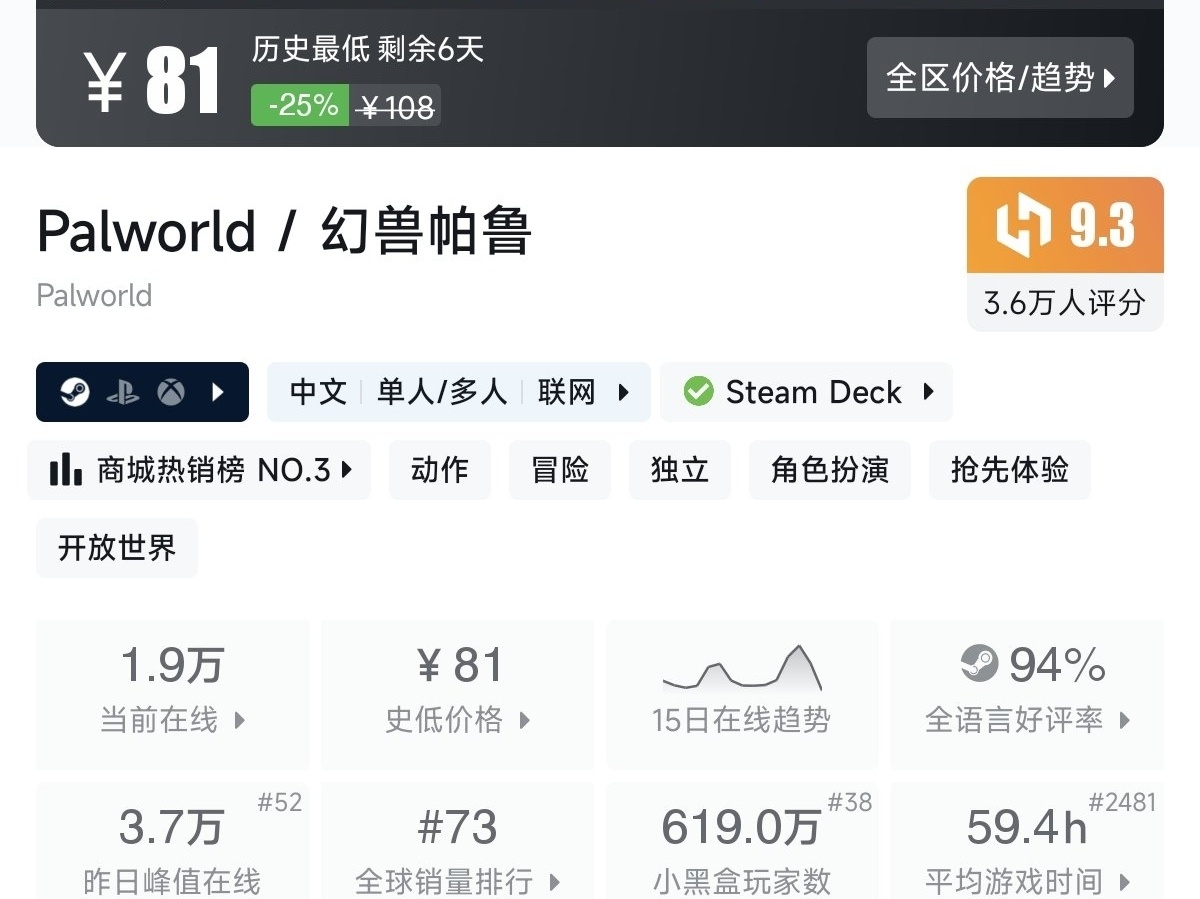Click the -25% discount badge

[300, 105]
